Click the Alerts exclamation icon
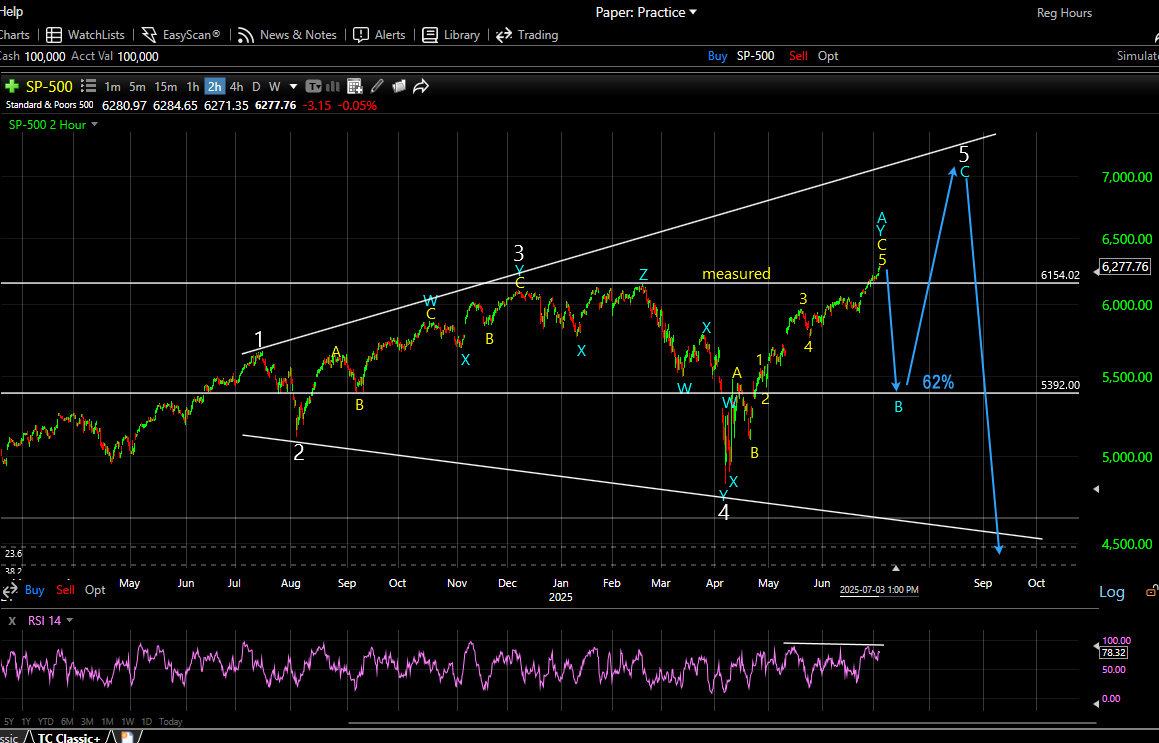Screen dimensions: 1159x743 click(361, 35)
